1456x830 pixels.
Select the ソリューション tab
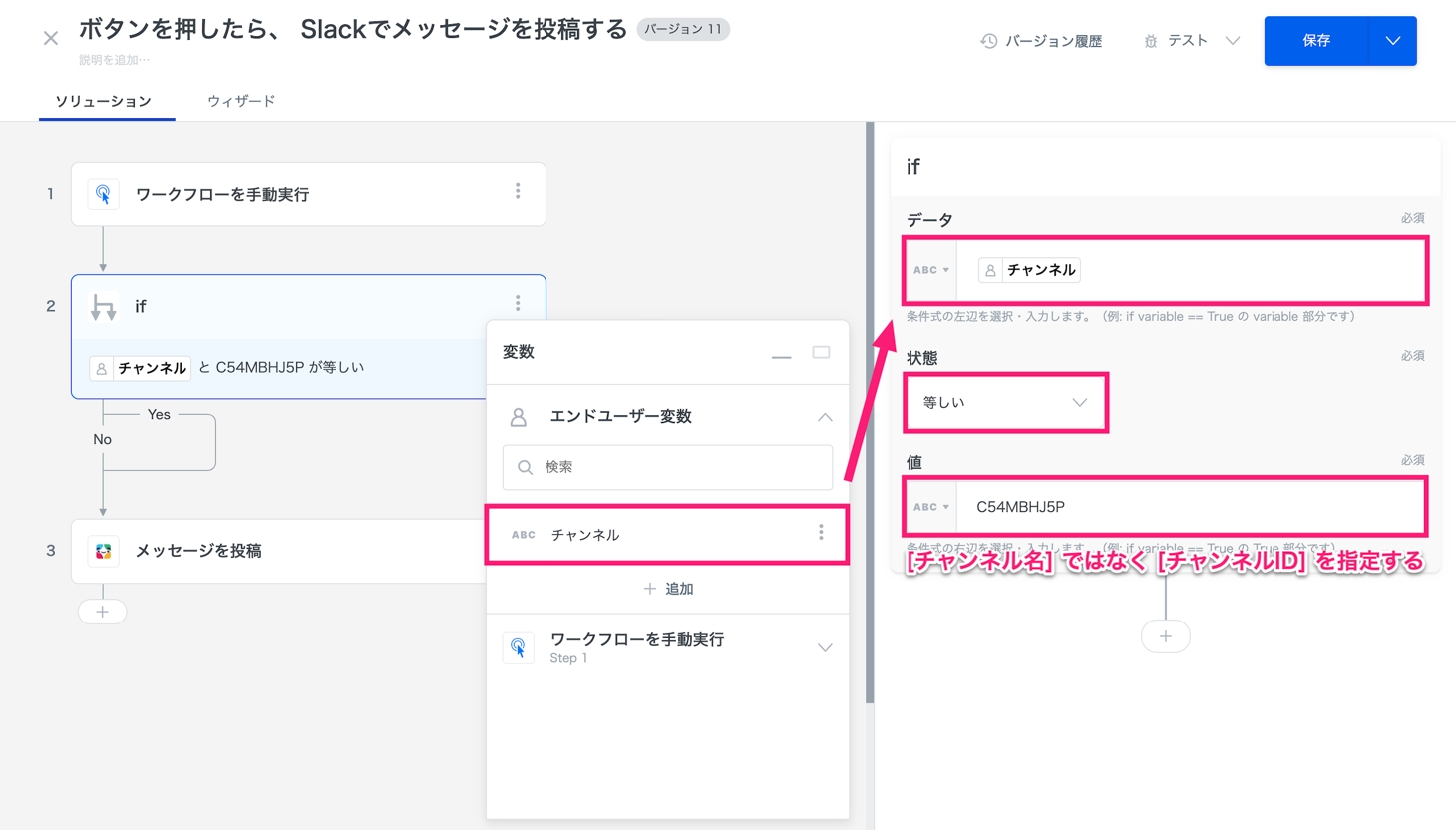(x=104, y=101)
